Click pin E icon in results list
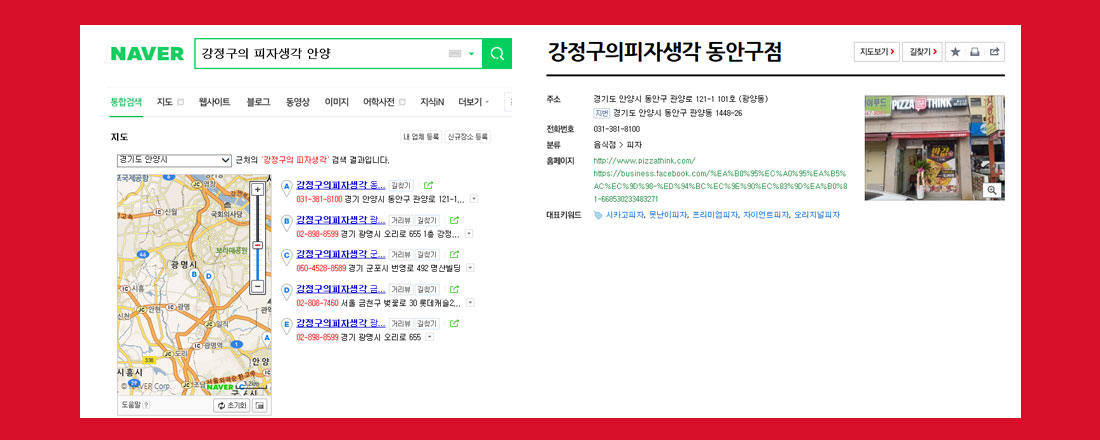Image resolution: width=1100 pixels, height=440 pixels. click(x=286, y=326)
